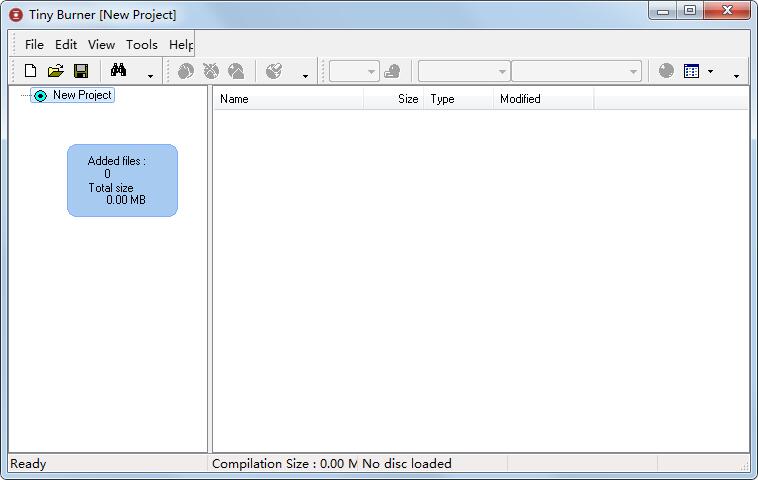Screen dimensions: 758x480
Task: Click the gray sphere icon near view button
Action: [666, 71]
